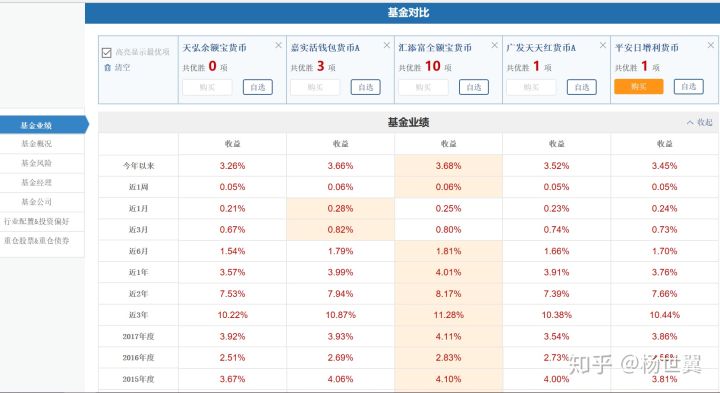Click the 2016年度 row label

(x=138, y=358)
